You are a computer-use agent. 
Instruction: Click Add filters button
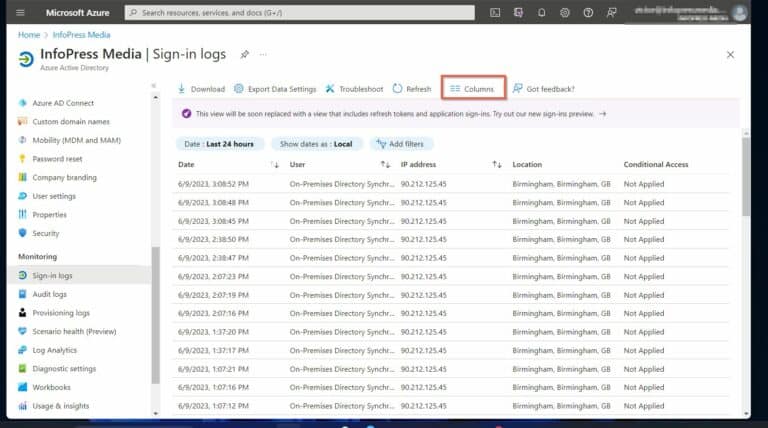click(x=400, y=144)
